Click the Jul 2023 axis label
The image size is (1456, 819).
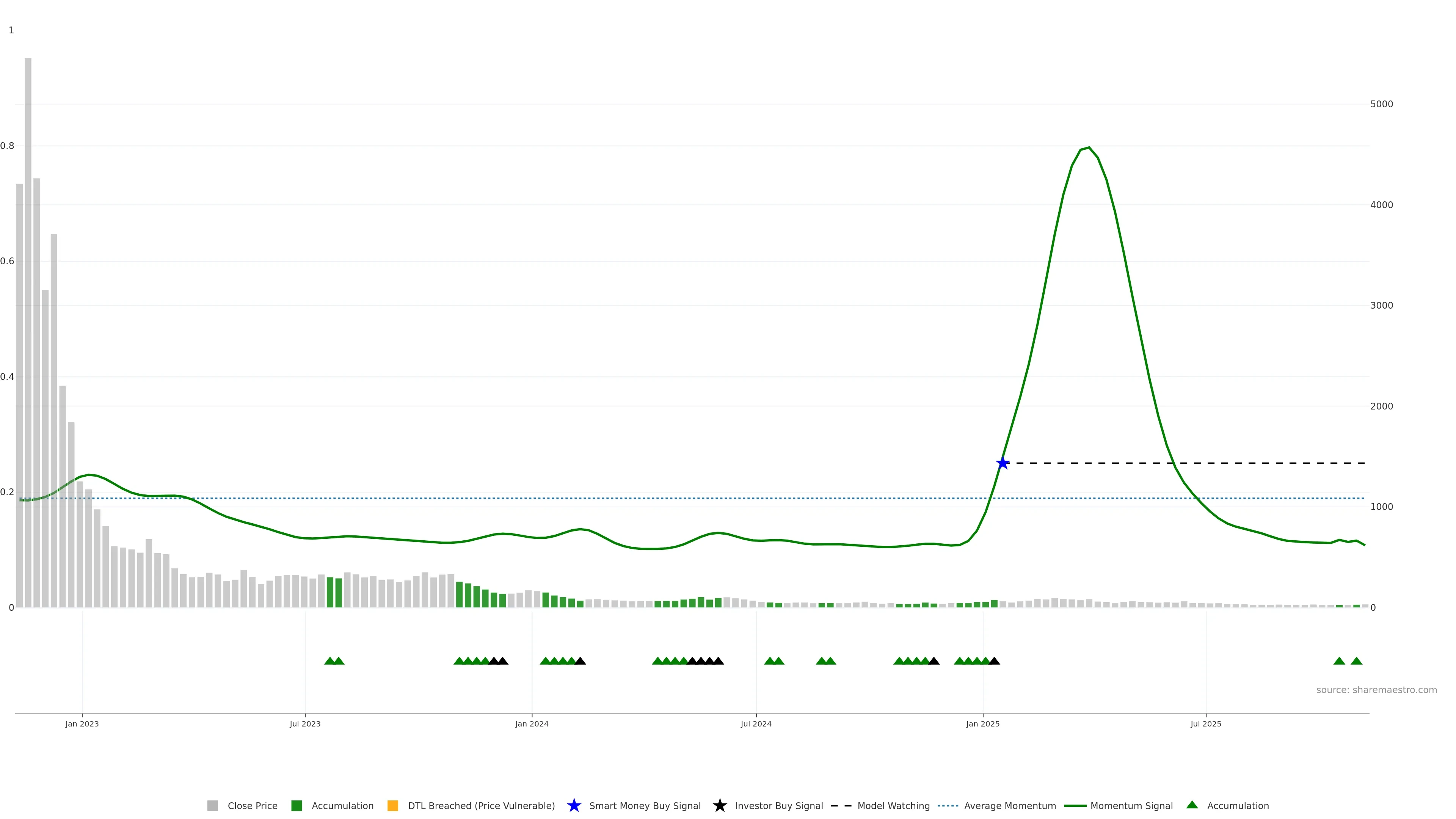(304, 723)
